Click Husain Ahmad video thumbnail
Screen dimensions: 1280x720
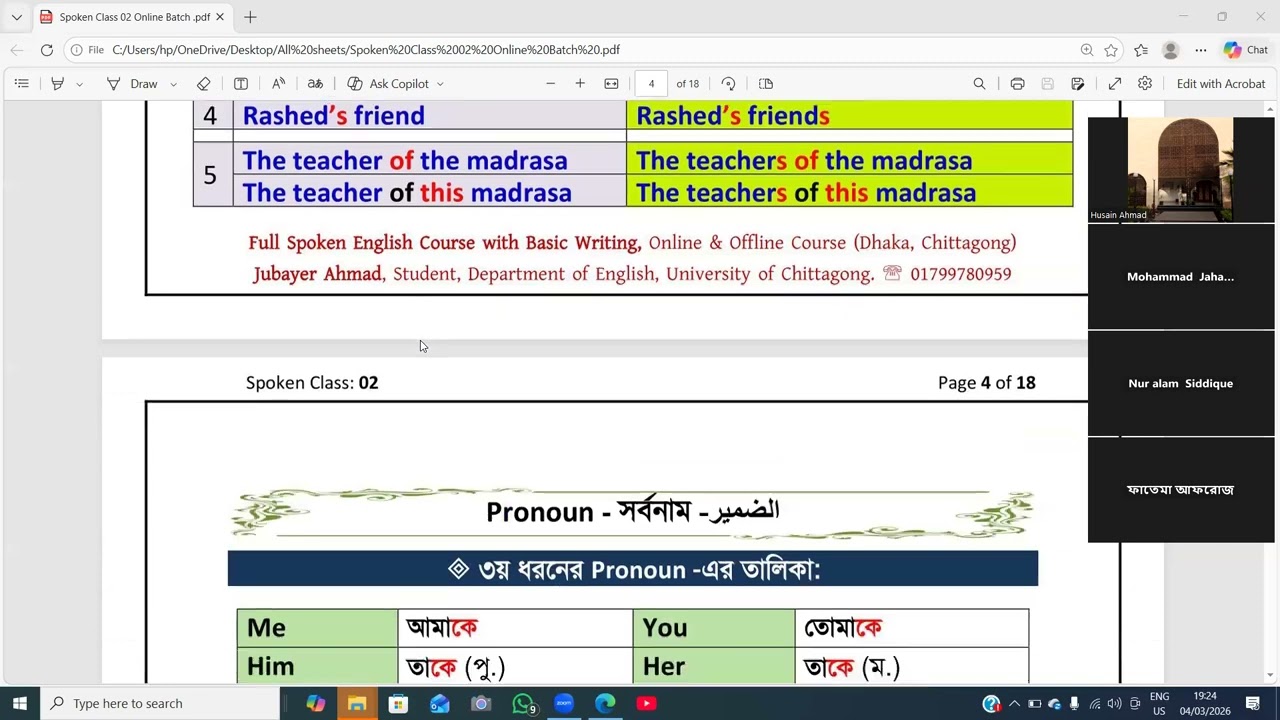click(1181, 169)
